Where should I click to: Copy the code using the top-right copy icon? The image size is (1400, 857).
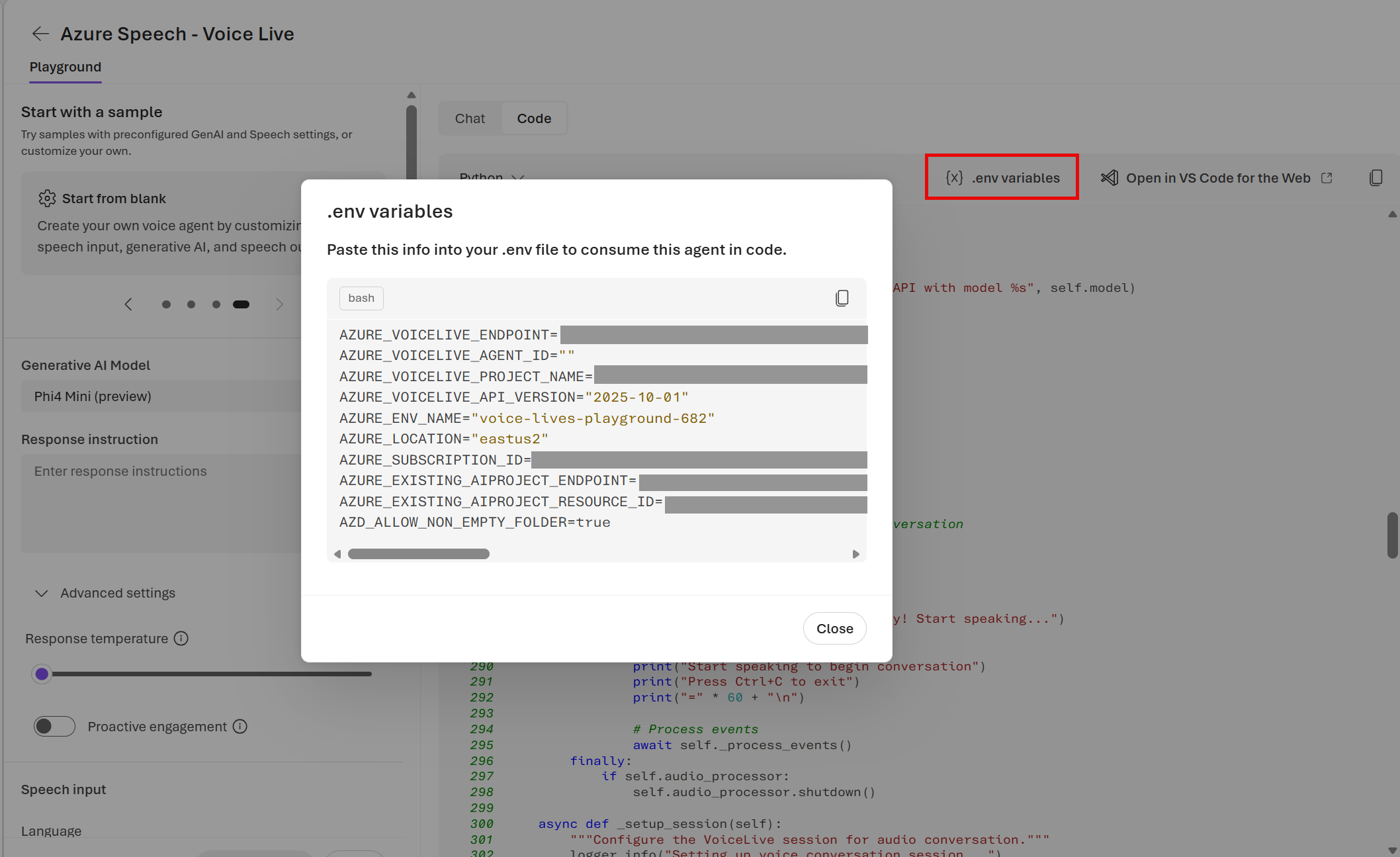click(1376, 177)
